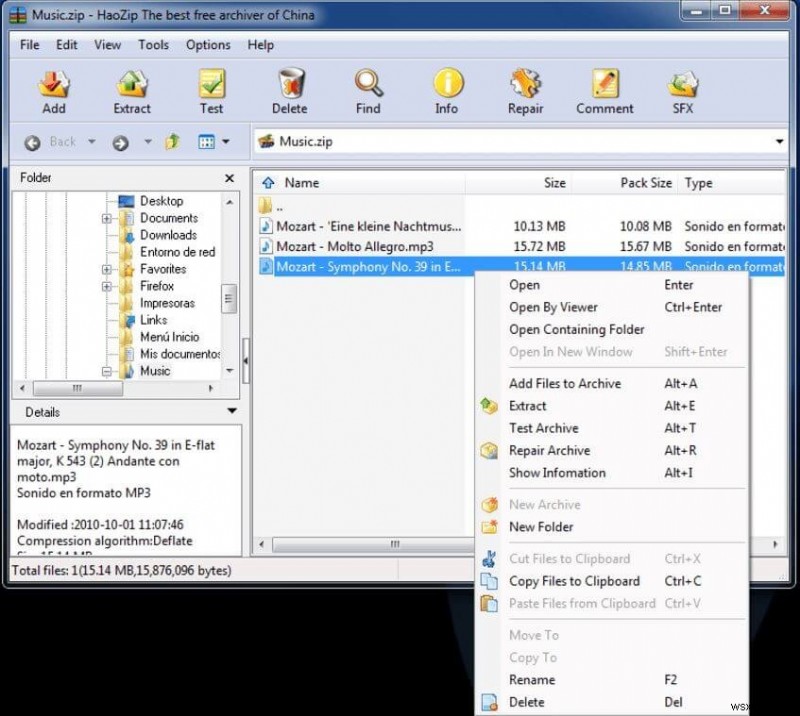Open the Help menu
This screenshot has width=800, height=716.
click(x=261, y=45)
